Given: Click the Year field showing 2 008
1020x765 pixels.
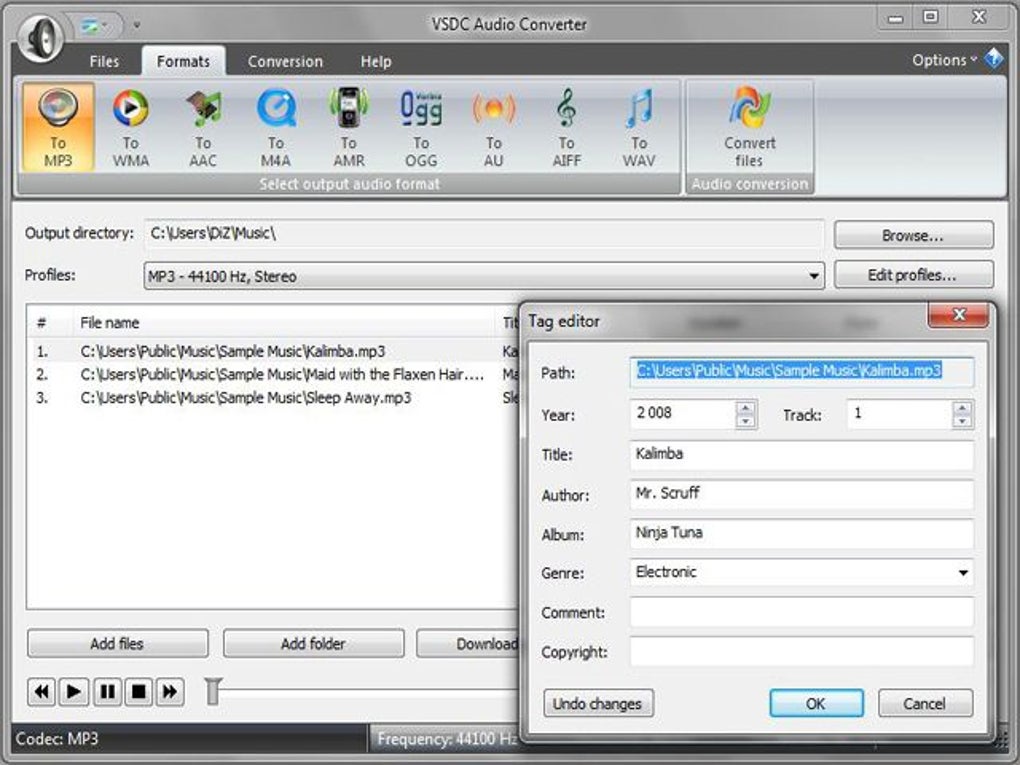Looking at the screenshot, I should pyautogui.click(x=683, y=414).
